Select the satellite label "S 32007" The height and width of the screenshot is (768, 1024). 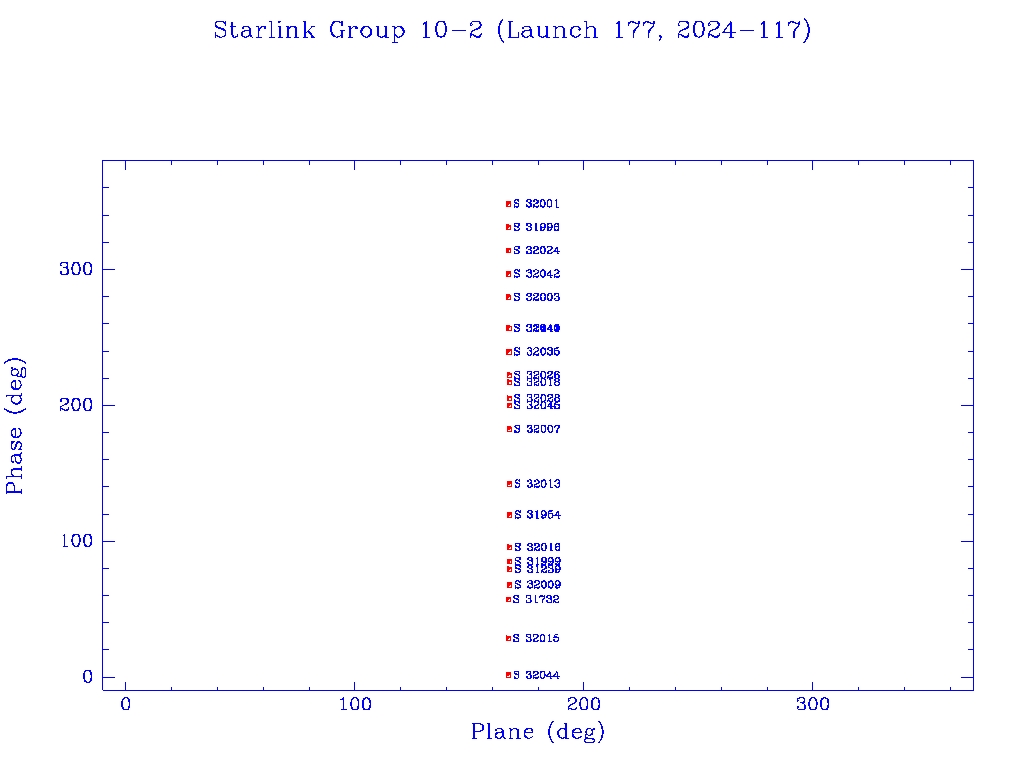pyautogui.click(x=536, y=429)
